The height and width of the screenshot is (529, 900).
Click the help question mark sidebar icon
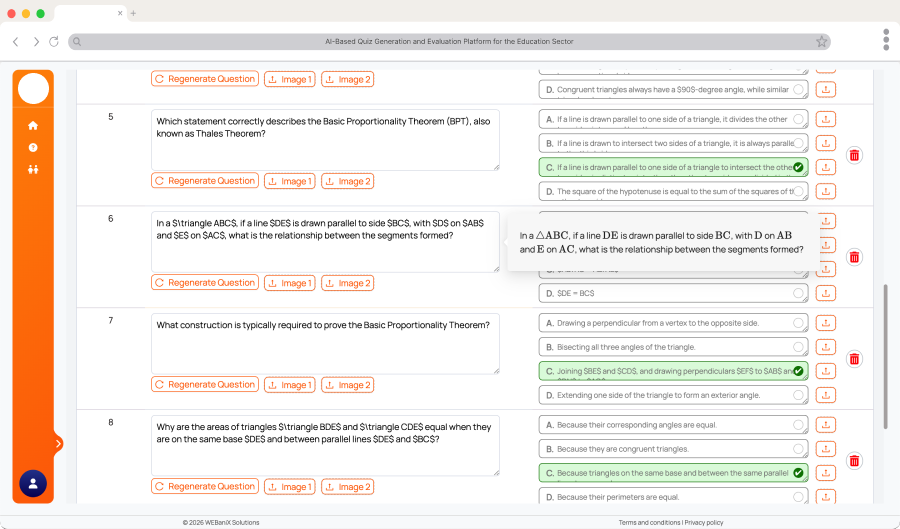click(33, 148)
